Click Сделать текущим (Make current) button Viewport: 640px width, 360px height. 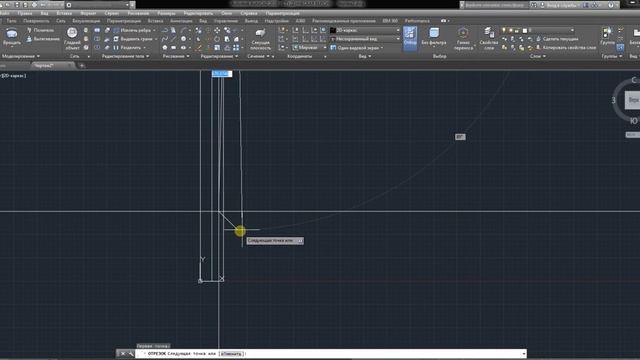557,39
